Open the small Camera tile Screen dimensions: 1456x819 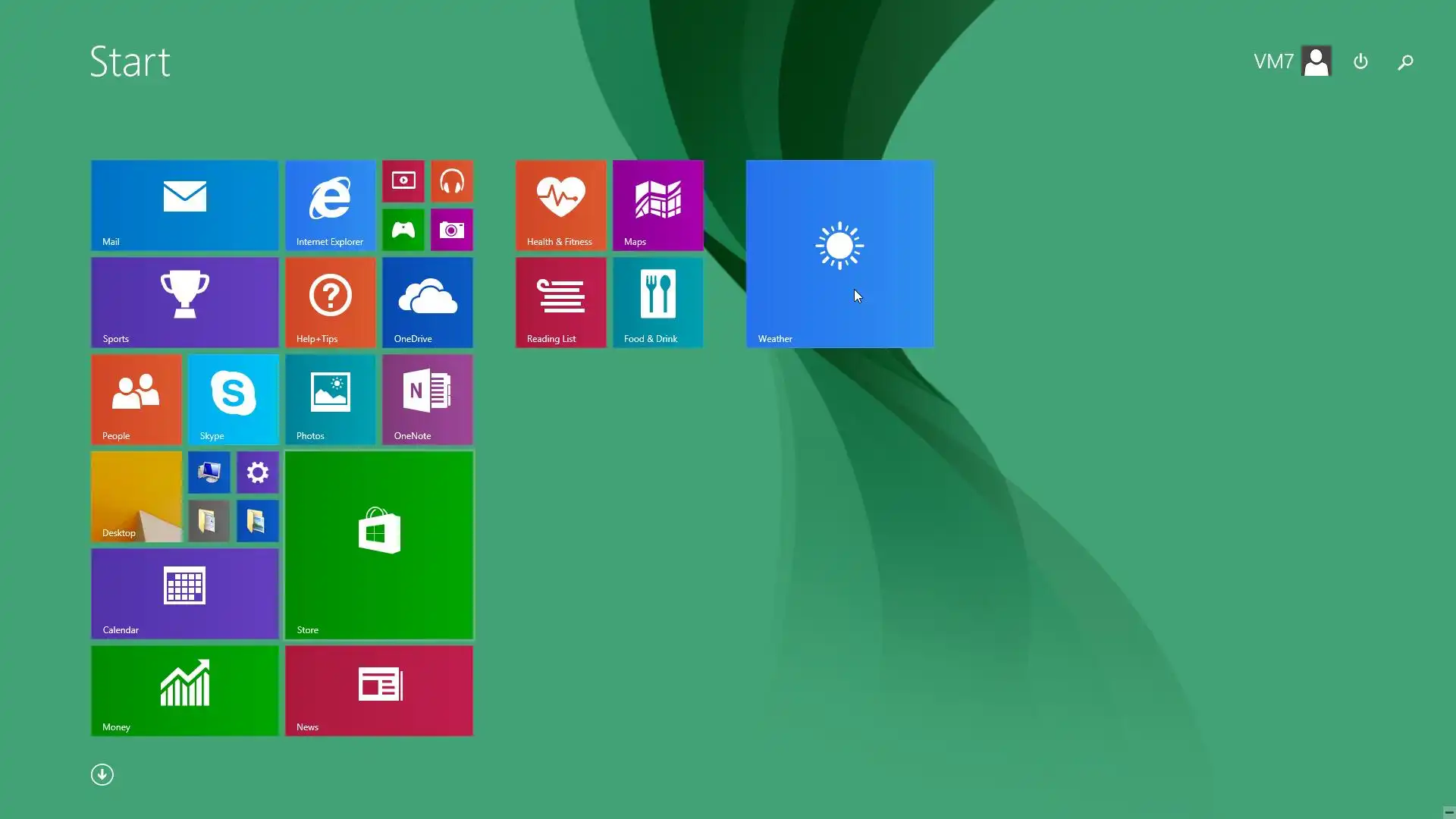point(452,230)
